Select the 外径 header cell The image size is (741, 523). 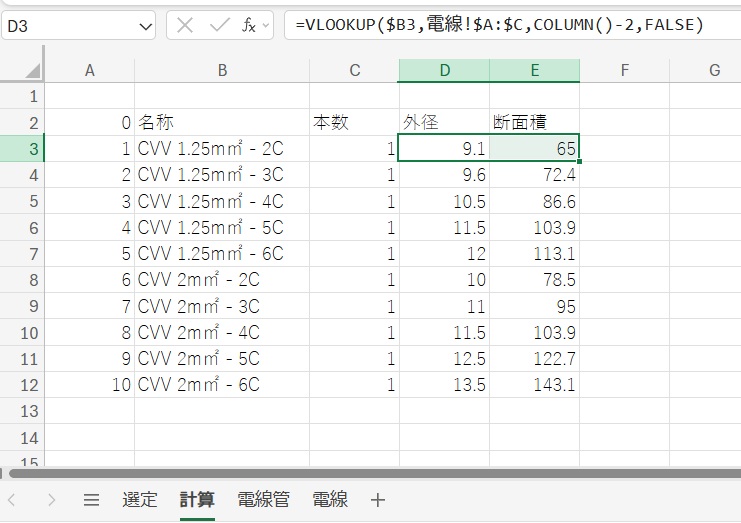444,123
